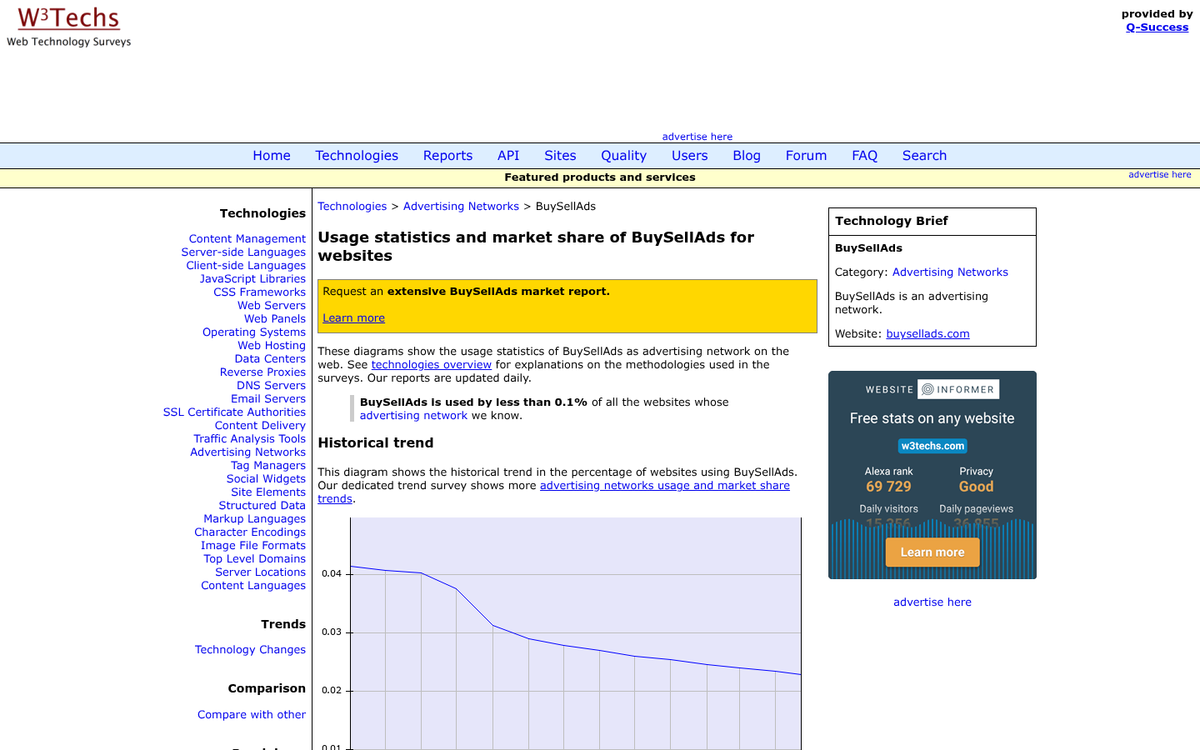The height and width of the screenshot is (750, 1200).
Task: Open Technology Changes under Trends
Action: 250,649
